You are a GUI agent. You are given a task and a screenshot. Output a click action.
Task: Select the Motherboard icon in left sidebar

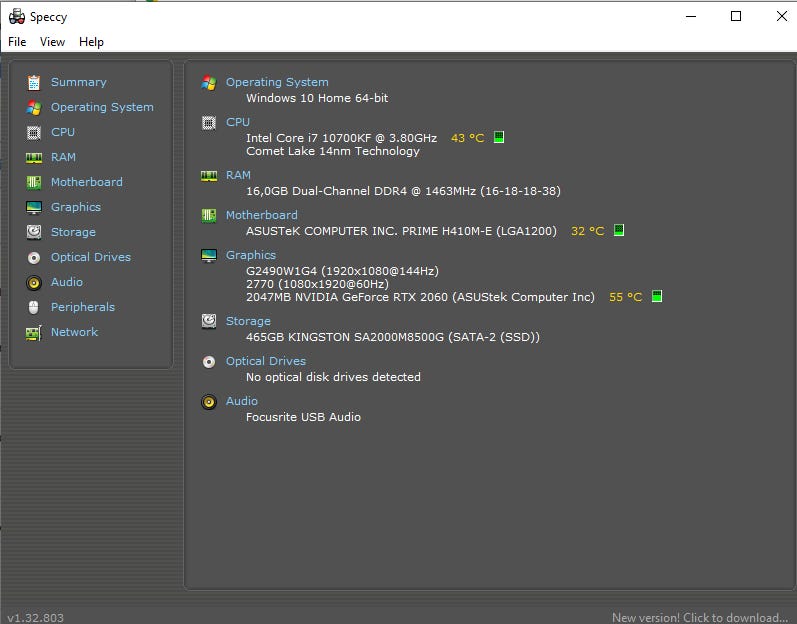(x=34, y=182)
